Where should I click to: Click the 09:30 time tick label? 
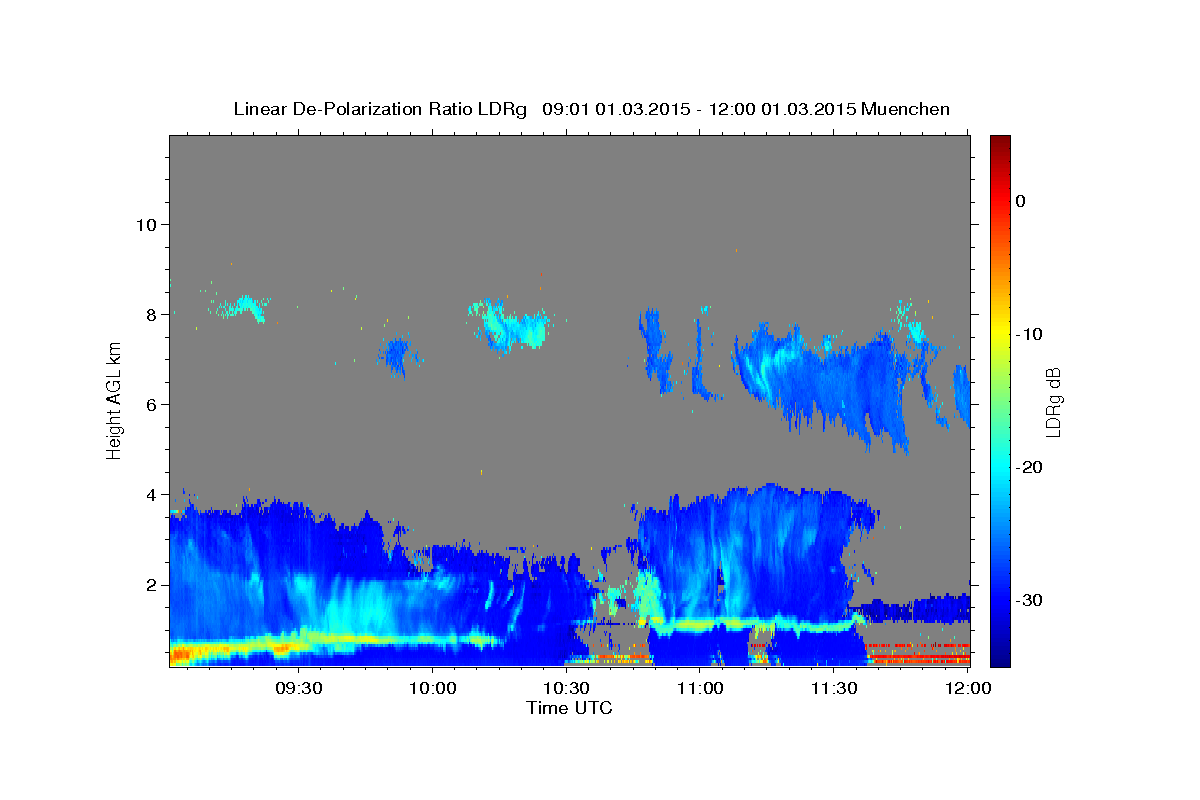pos(299,688)
